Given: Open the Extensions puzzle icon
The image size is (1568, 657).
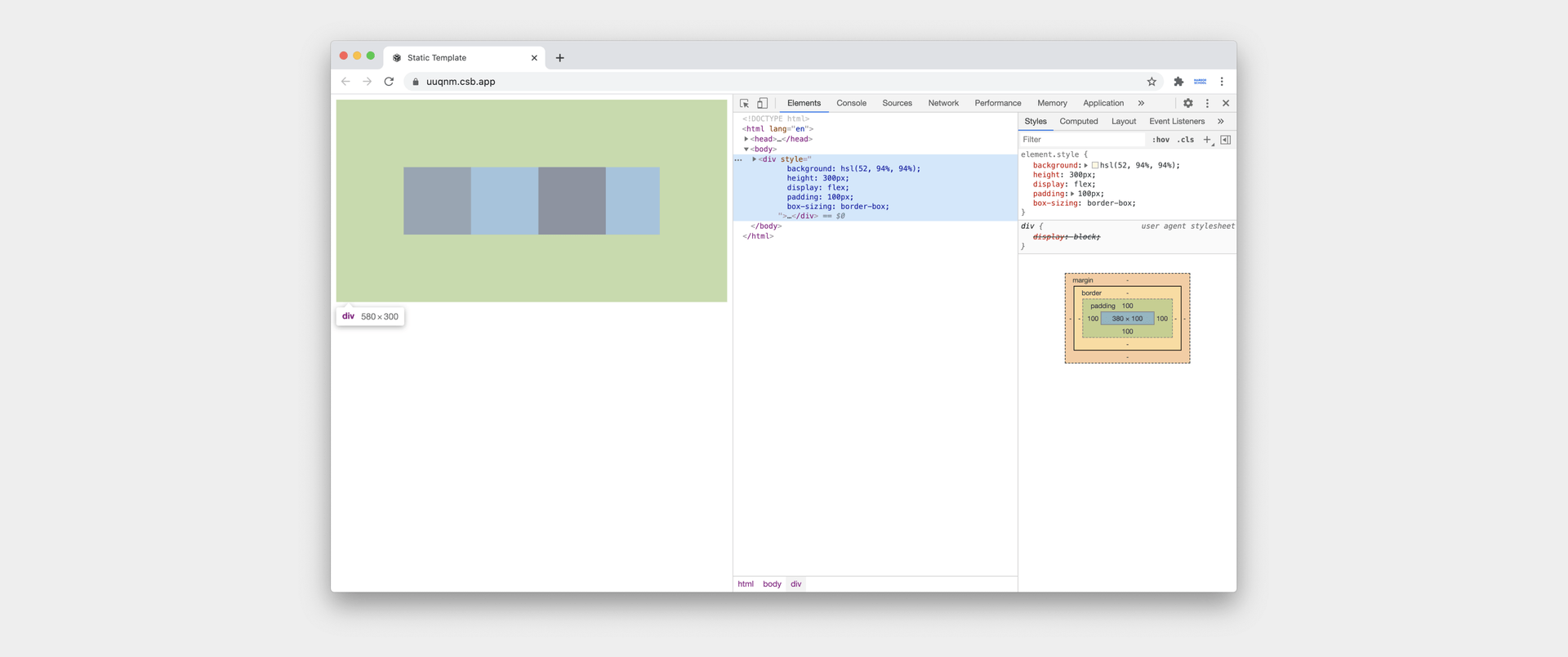Looking at the screenshot, I should tap(1178, 82).
